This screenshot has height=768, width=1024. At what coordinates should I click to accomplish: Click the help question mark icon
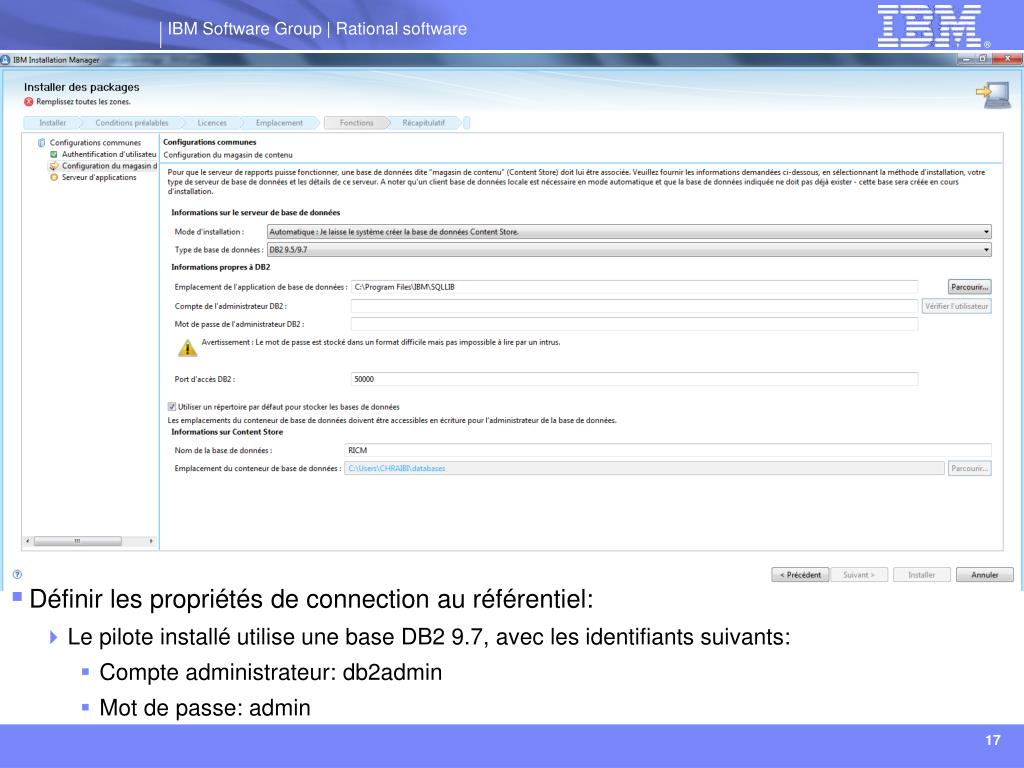pos(18,574)
